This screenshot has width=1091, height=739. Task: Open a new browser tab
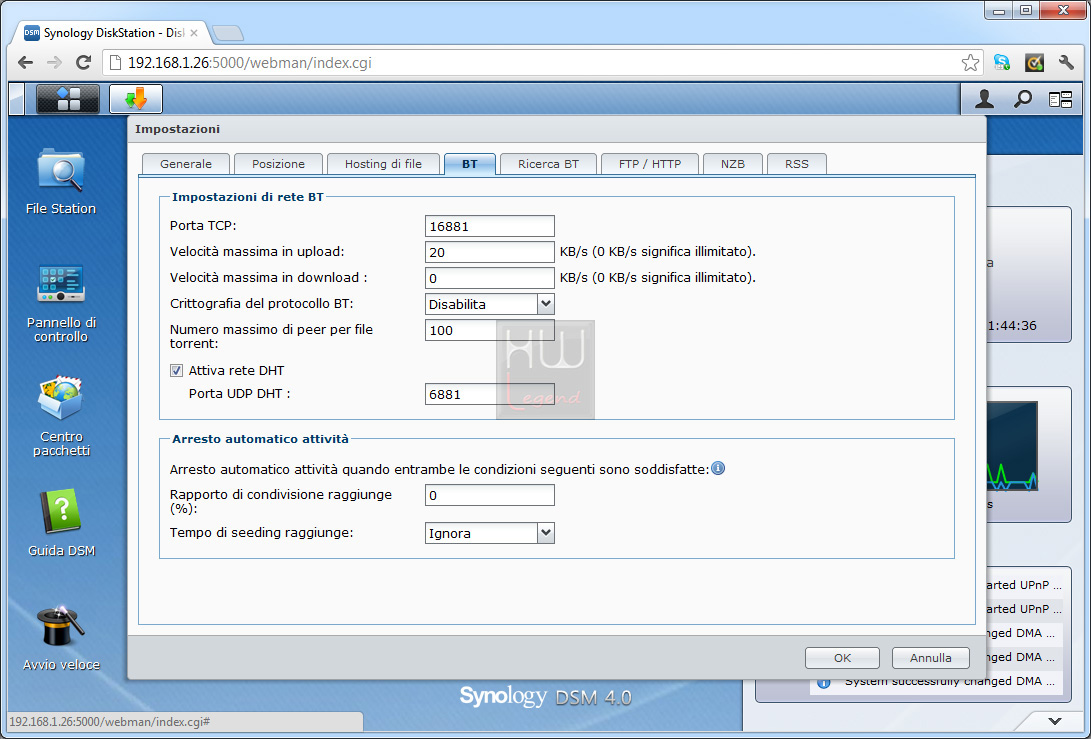click(228, 33)
